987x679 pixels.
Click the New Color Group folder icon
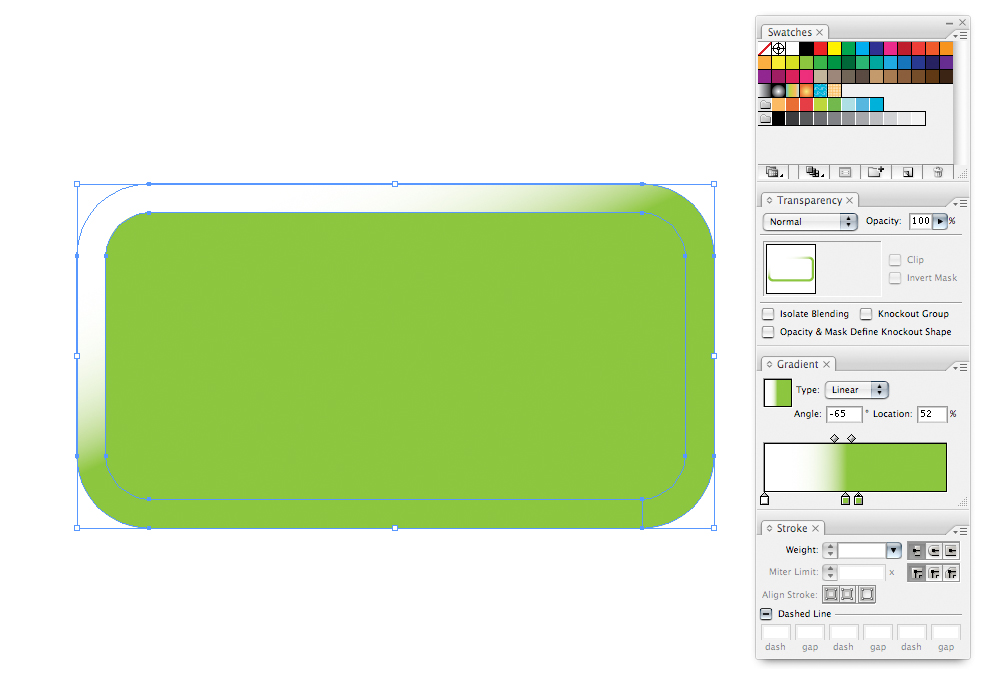(x=876, y=172)
